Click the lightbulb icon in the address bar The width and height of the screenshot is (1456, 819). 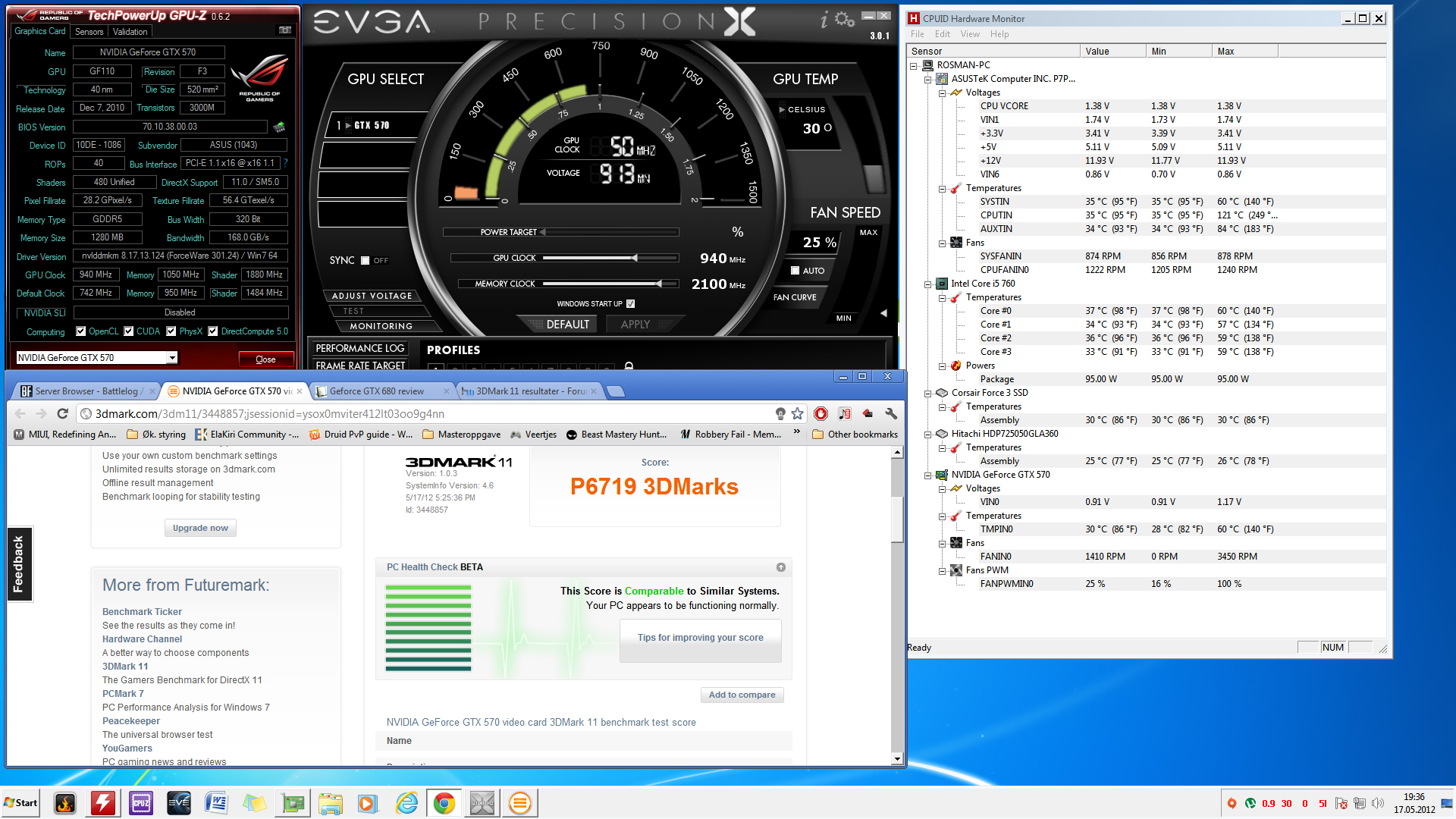pos(780,413)
